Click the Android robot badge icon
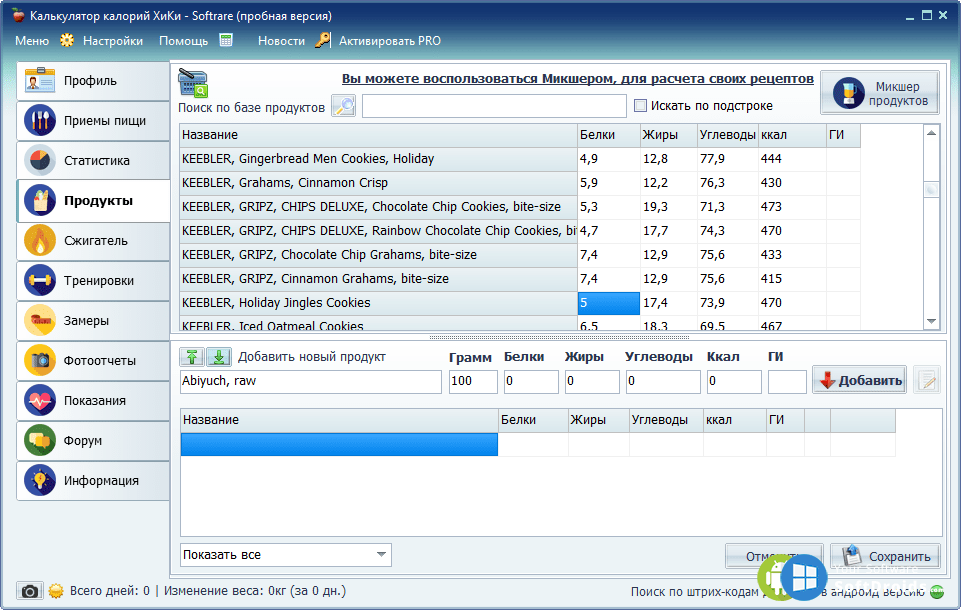Viewport: 961px width, 610px height. click(773, 578)
